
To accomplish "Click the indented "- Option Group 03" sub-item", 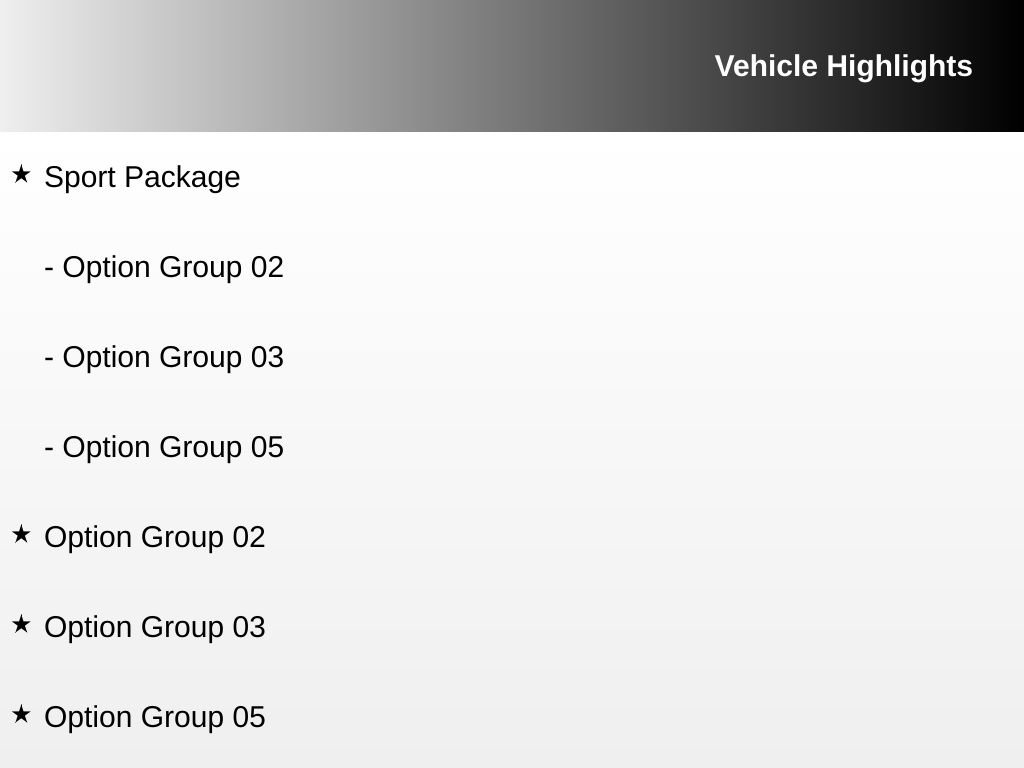I will coord(164,357).
